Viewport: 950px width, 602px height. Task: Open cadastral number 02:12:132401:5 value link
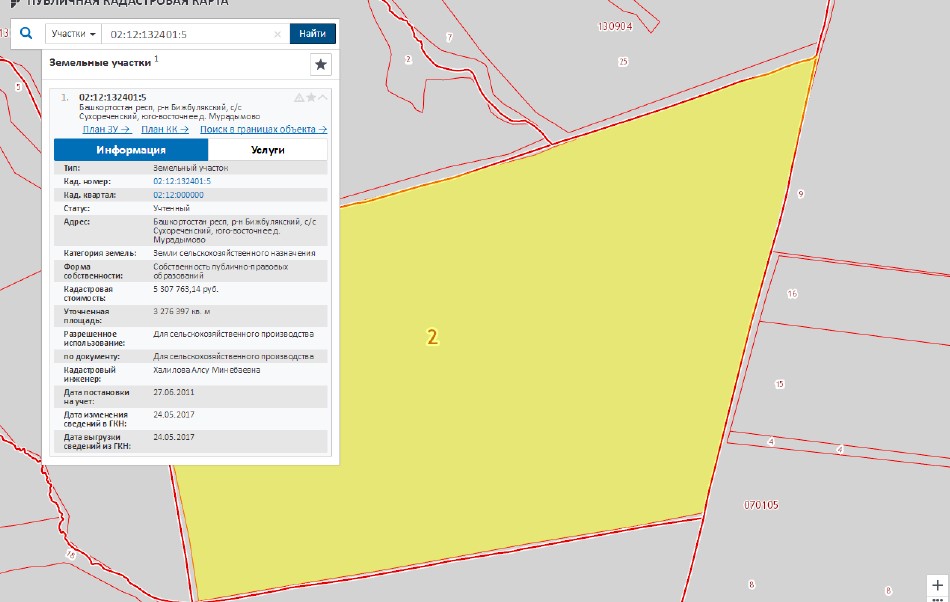[x=182, y=181]
